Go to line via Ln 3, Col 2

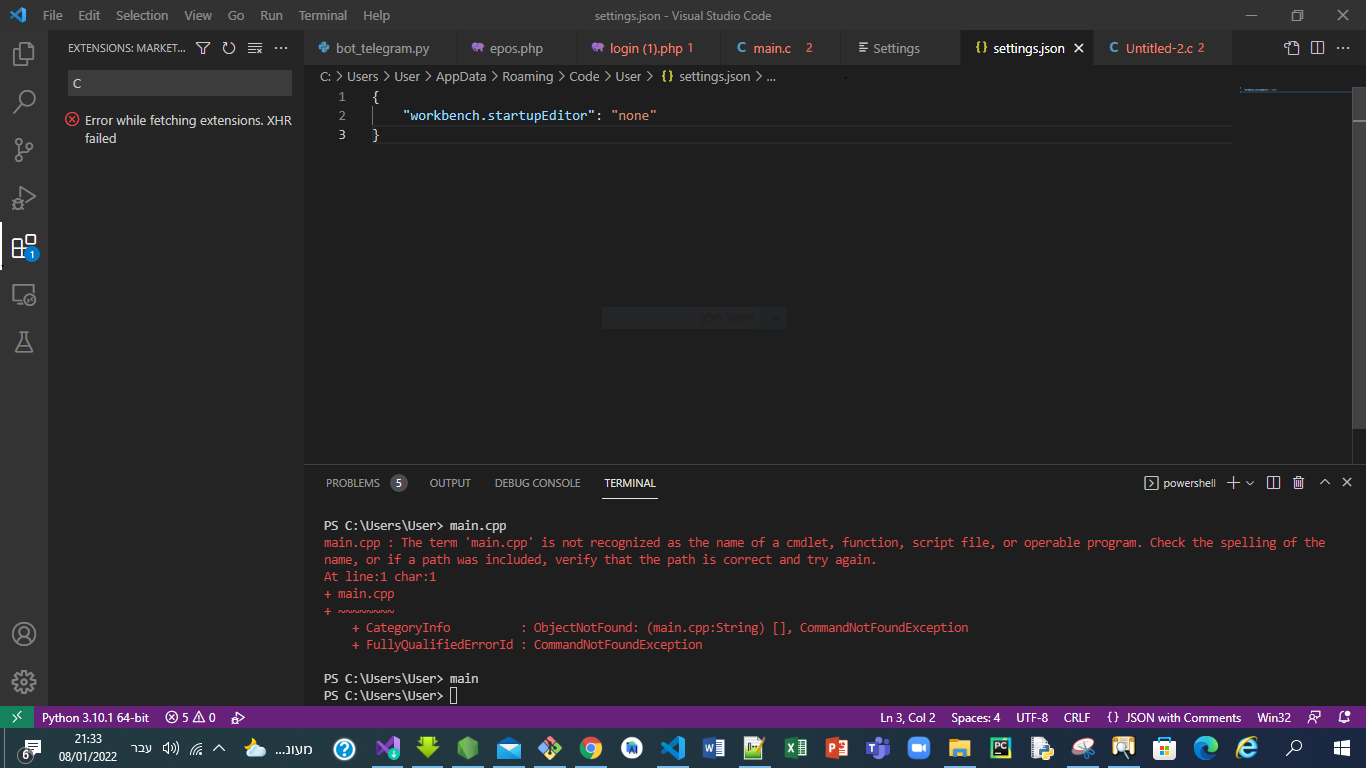907,717
